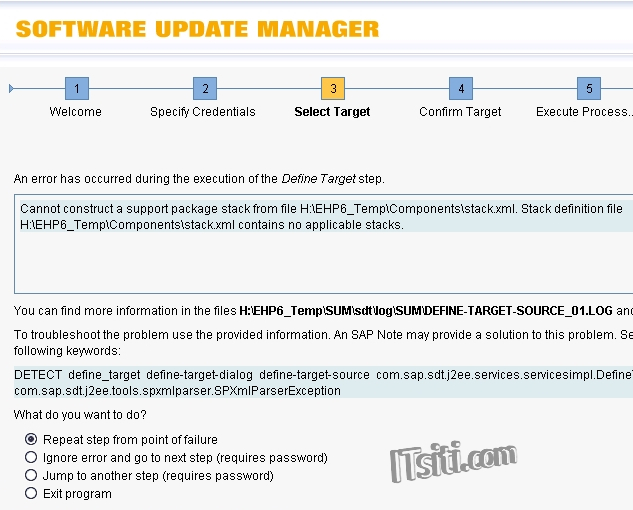Viewport: 633px width, 510px height.
Task: Select the Select Target step label
Action: pos(332,112)
